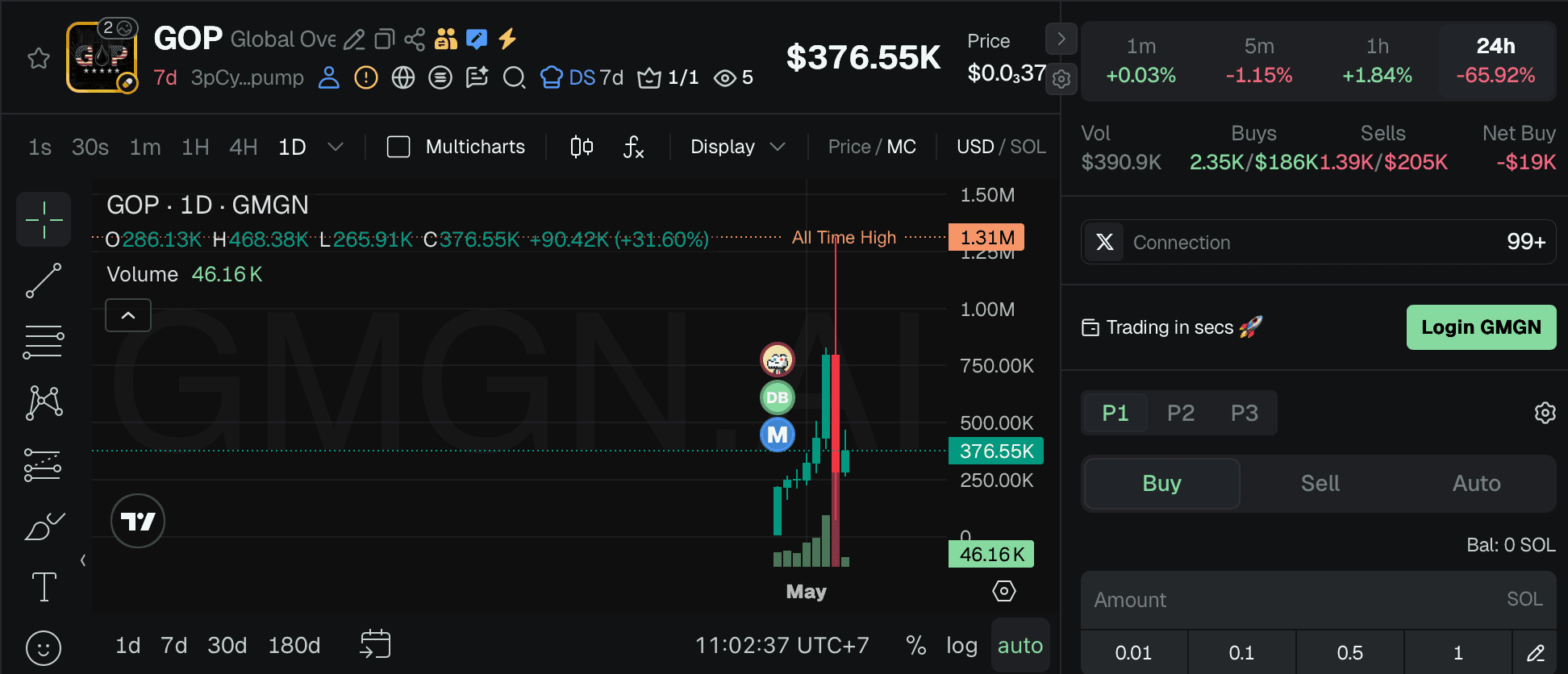Toggle Price / MC chart mode

872,147
